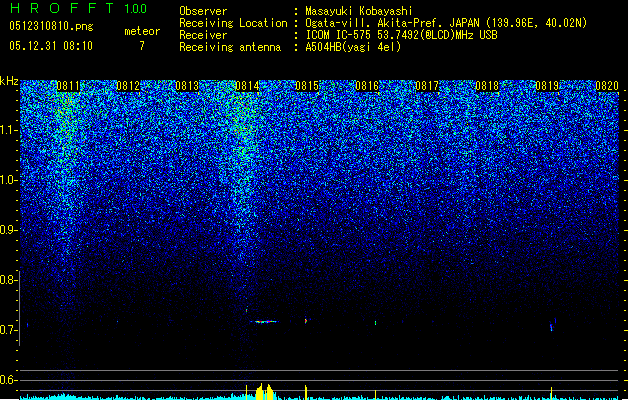Click the large yellow intensity peak after 0814
This screenshot has width=629, height=400.
[265, 392]
